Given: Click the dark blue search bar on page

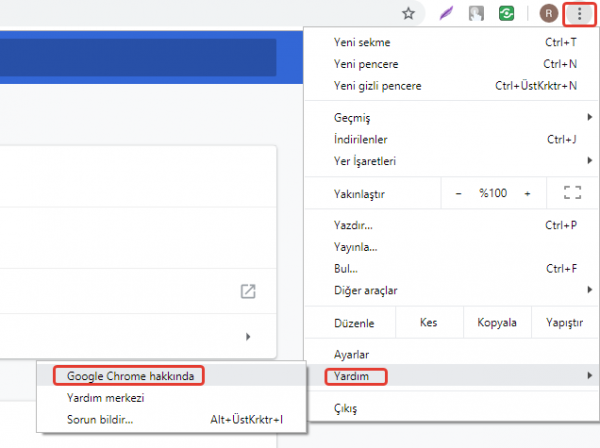Looking at the screenshot, I should click(138, 57).
